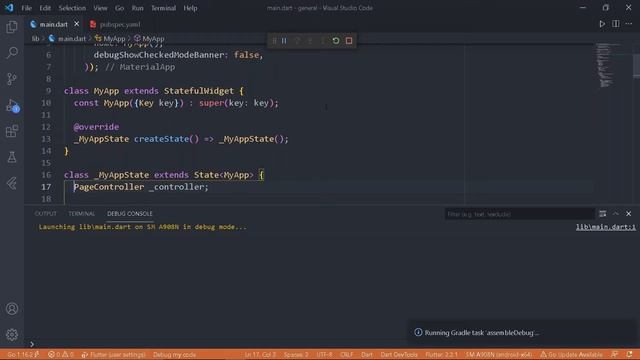
Task: Switch to the OUTPUT panel tab
Action: tap(45, 214)
